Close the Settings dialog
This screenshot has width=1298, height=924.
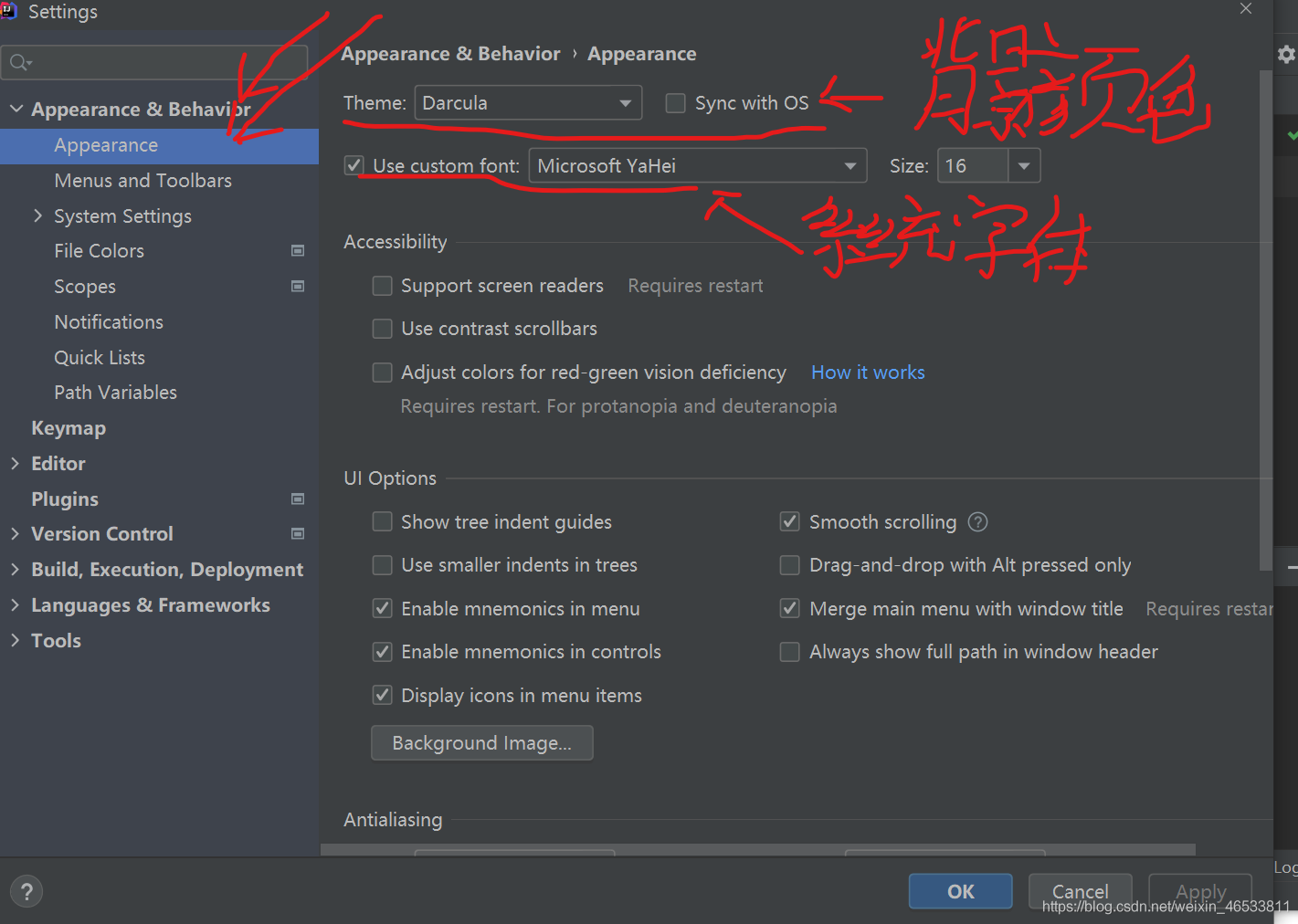click(1246, 8)
